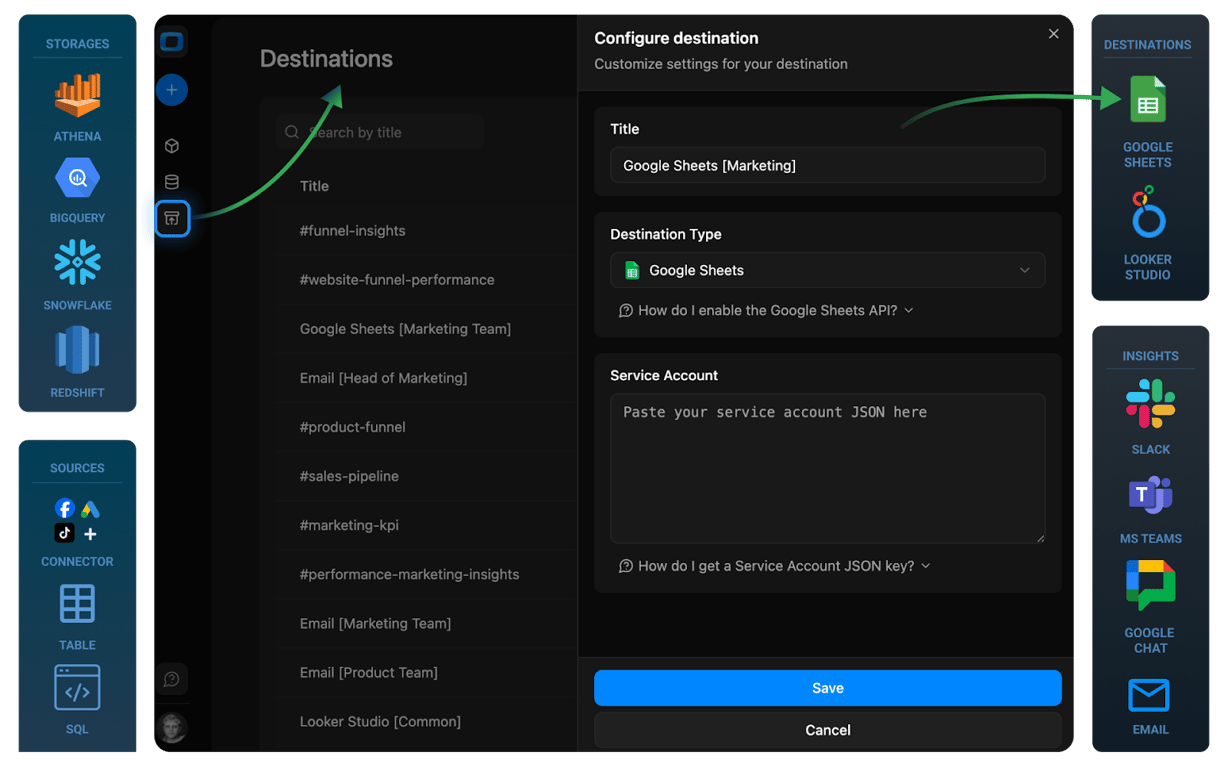
Task: Click the MS Teams insights icon
Action: pos(1150,496)
